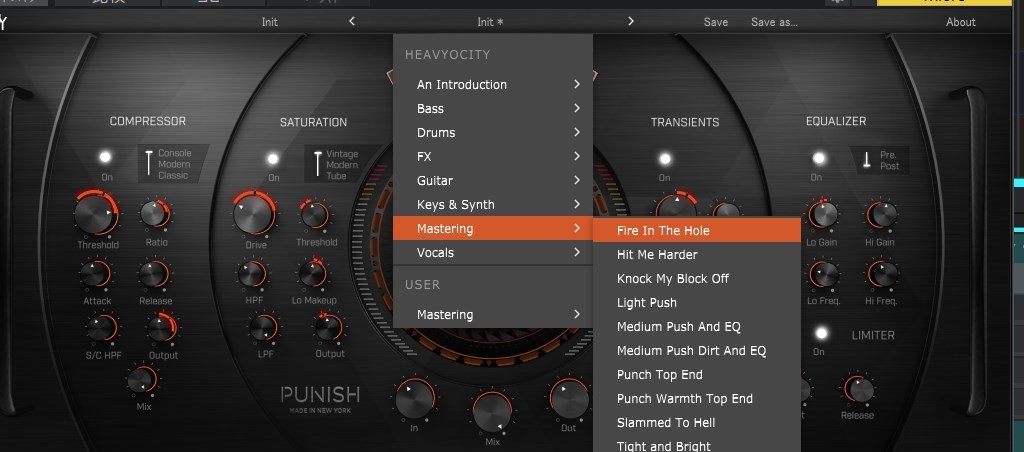1024x452 pixels.
Task: Click the Compressor Ratio knob
Action: [x=154, y=213]
